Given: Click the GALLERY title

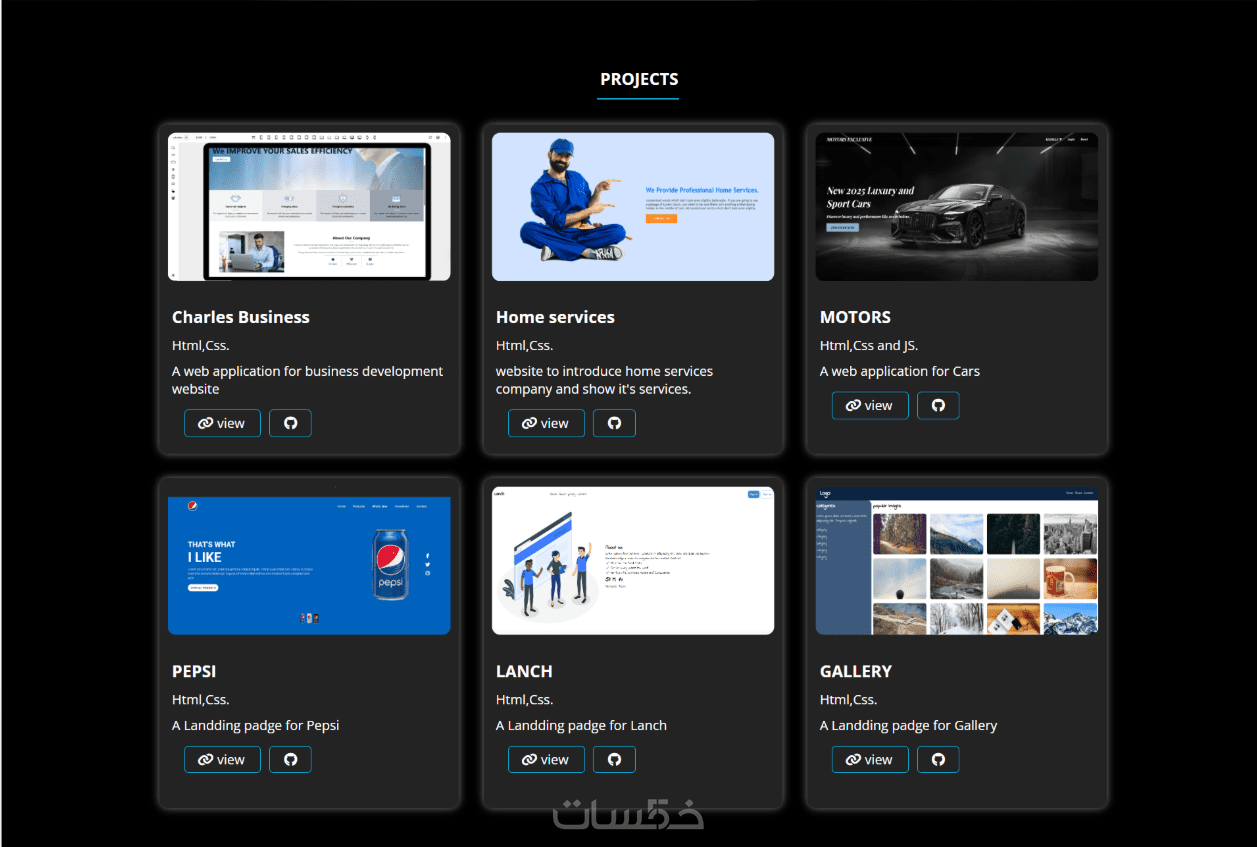Looking at the screenshot, I should click(856, 671).
